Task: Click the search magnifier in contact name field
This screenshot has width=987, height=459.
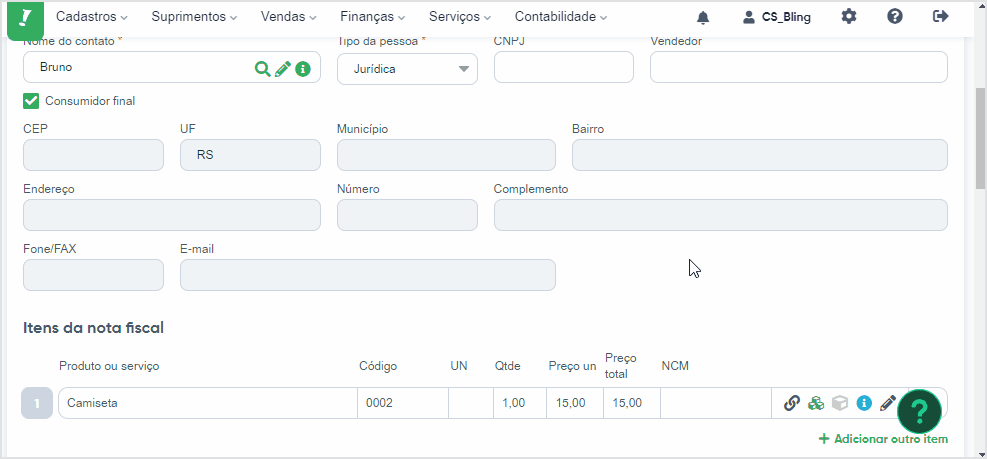Action: pos(262,69)
